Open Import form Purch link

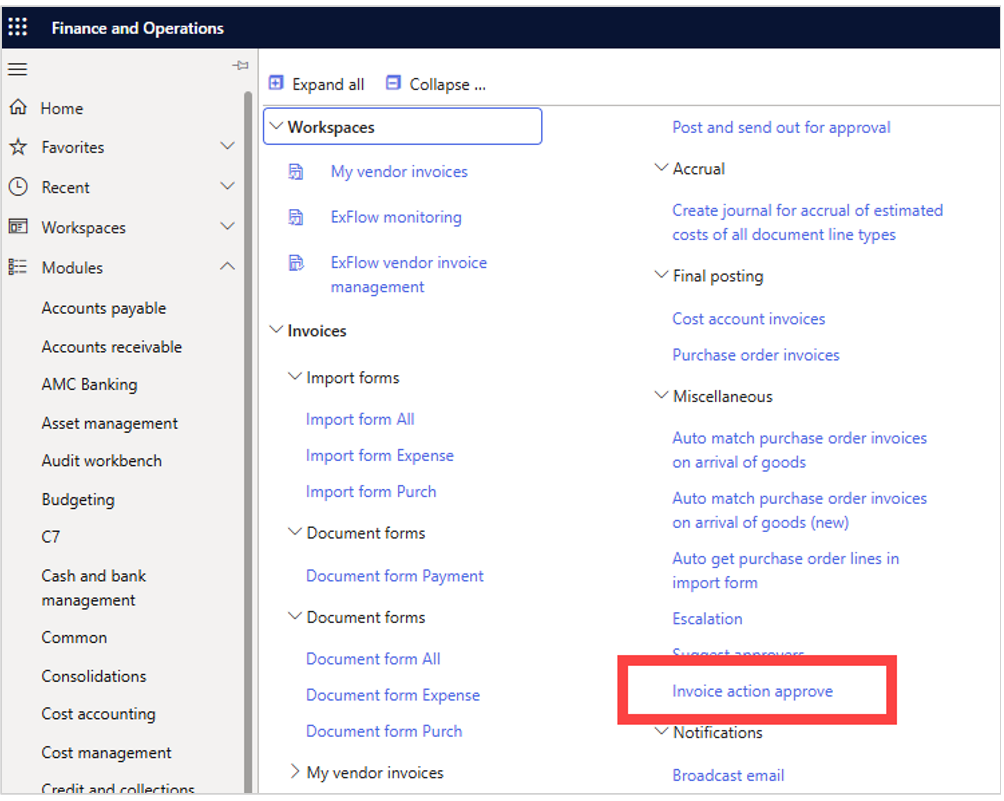371,491
